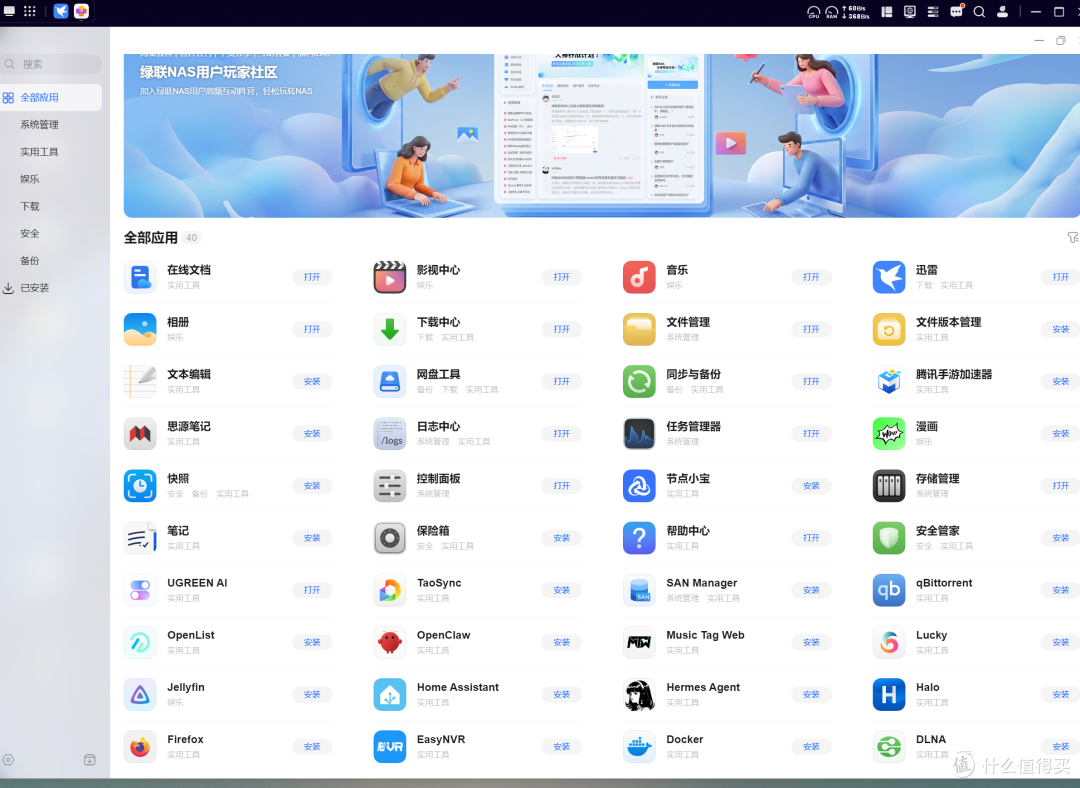Open the settings icon at sidebar bottom

(8, 760)
